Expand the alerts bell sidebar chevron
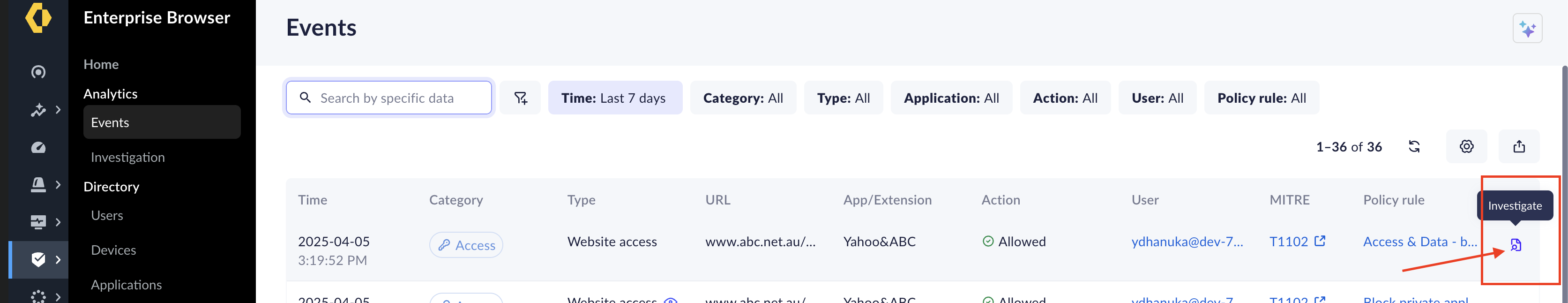 59,184
